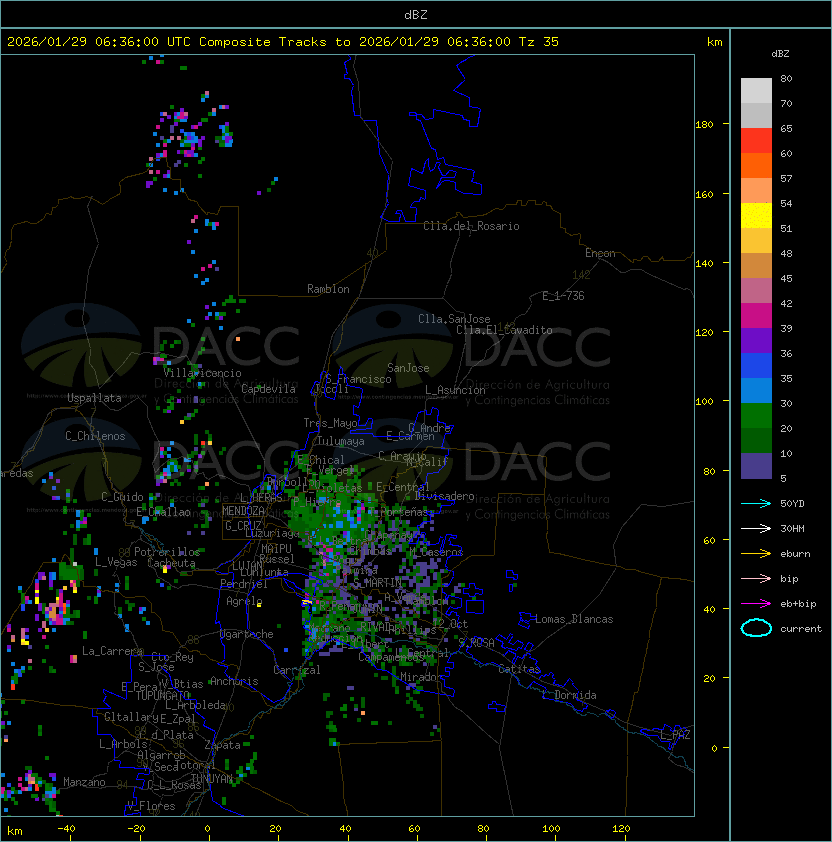Click the cyan ellipse for current

click(756, 628)
